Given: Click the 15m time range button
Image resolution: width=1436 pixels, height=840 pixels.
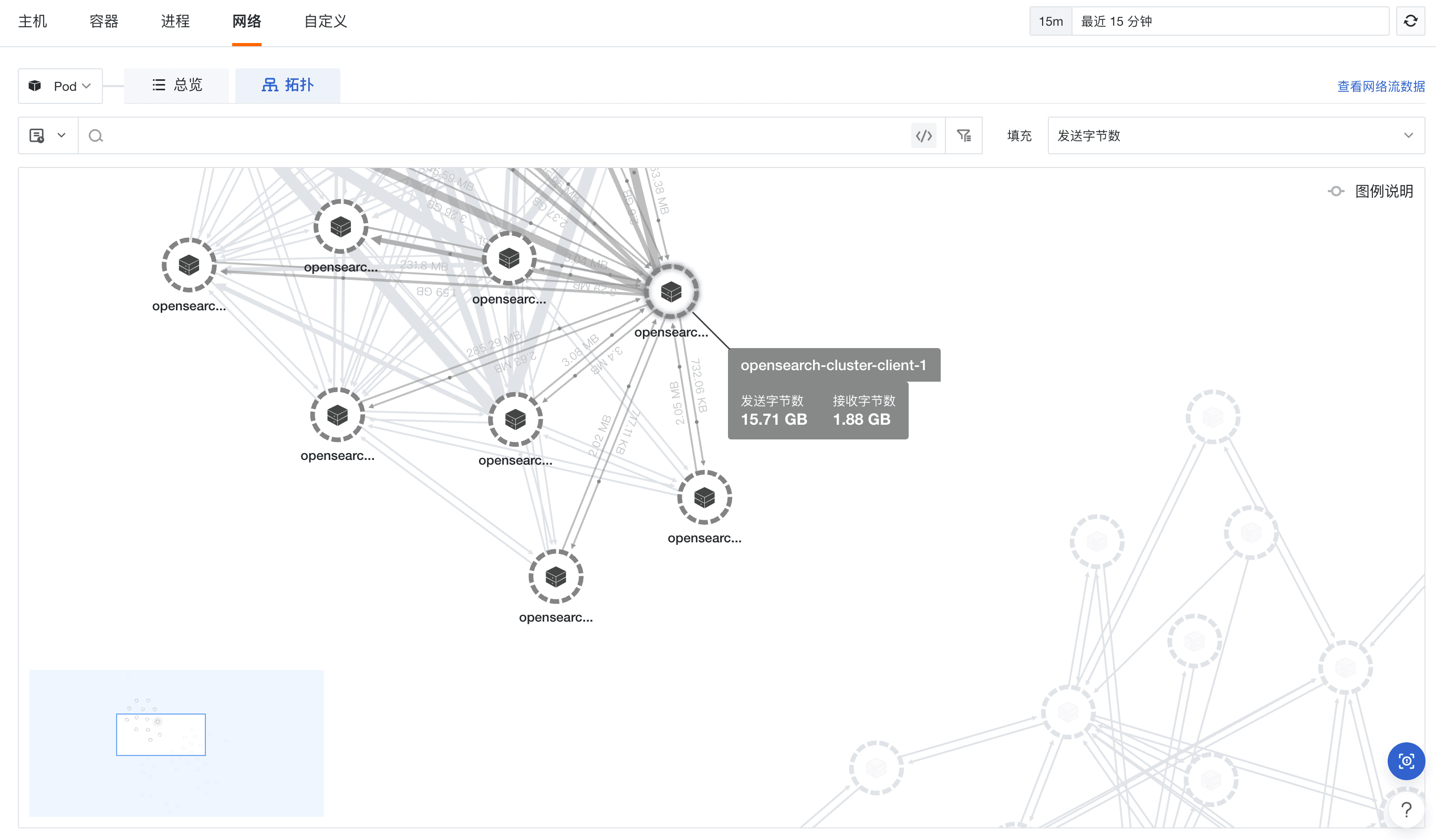Looking at the screenshot, I should [1050, 22].
